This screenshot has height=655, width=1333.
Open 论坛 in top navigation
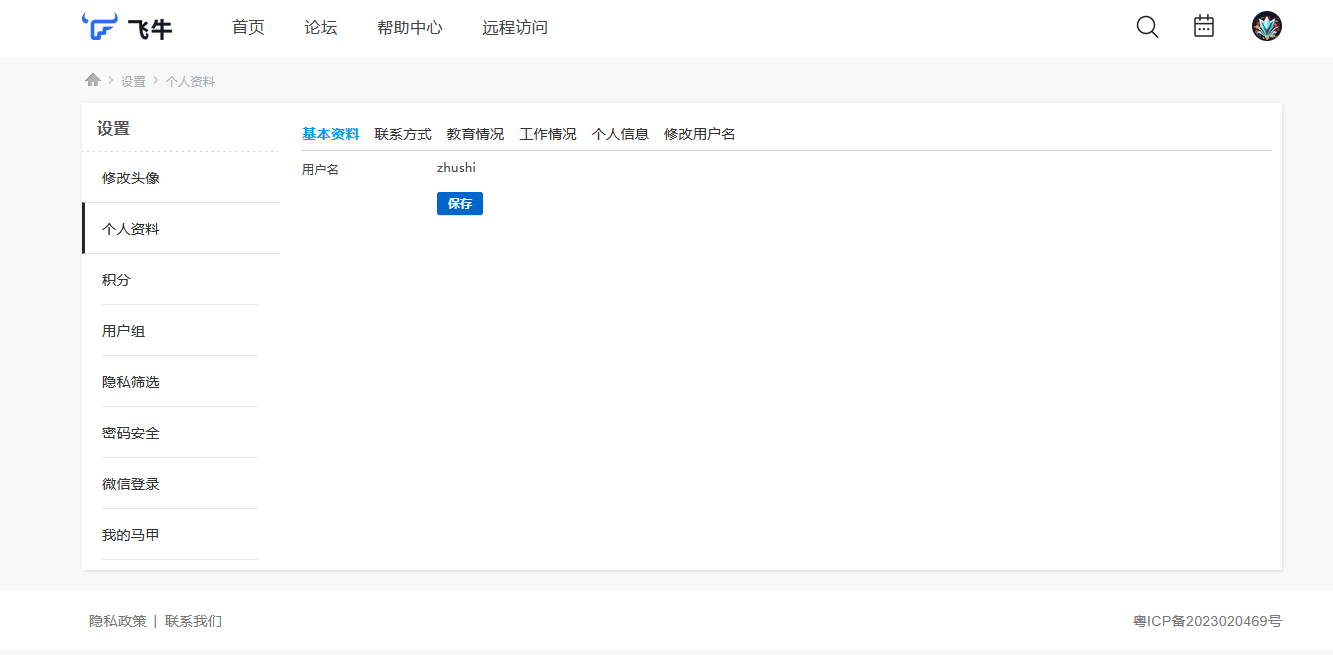(x=321, y=28)
